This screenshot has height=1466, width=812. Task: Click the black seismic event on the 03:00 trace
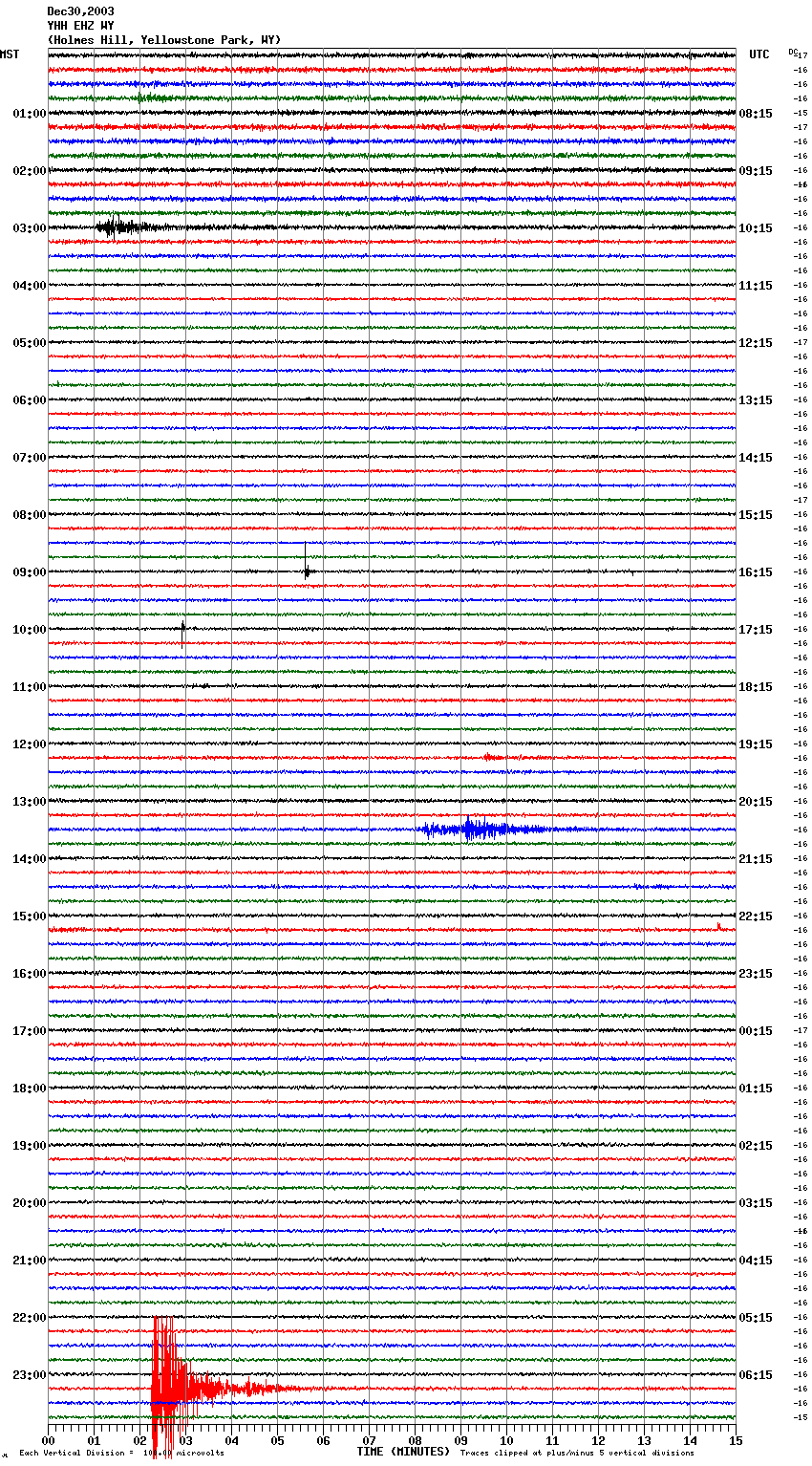pyautogui.click(x=134, y=227)
